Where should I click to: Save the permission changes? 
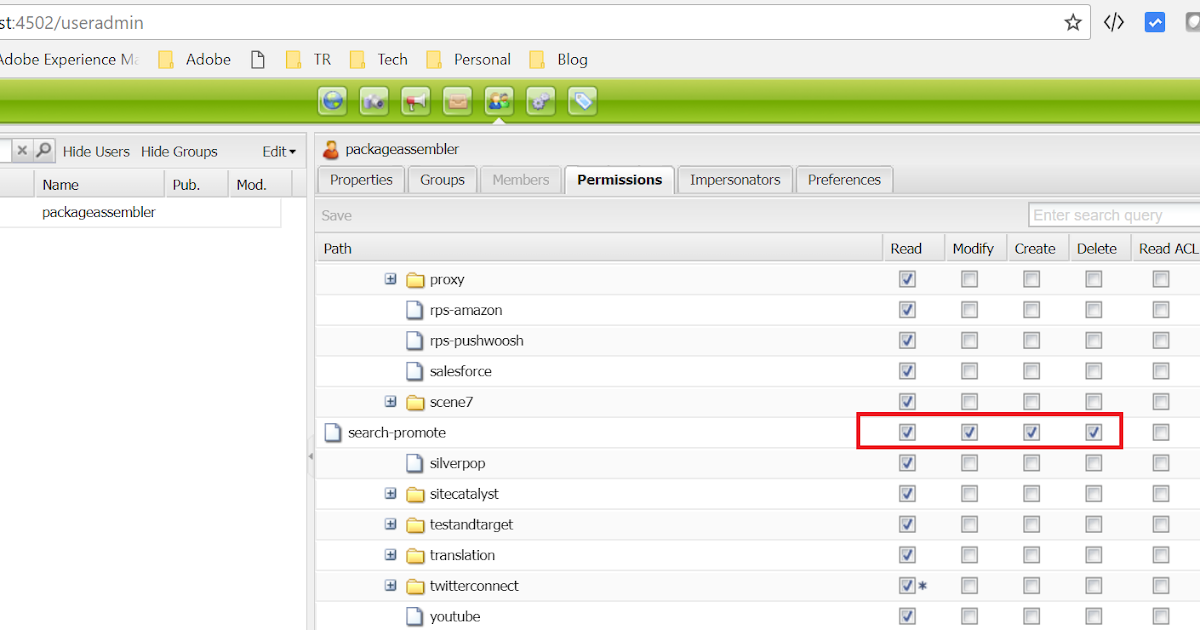pyautogui.click(x=336, y=215)
